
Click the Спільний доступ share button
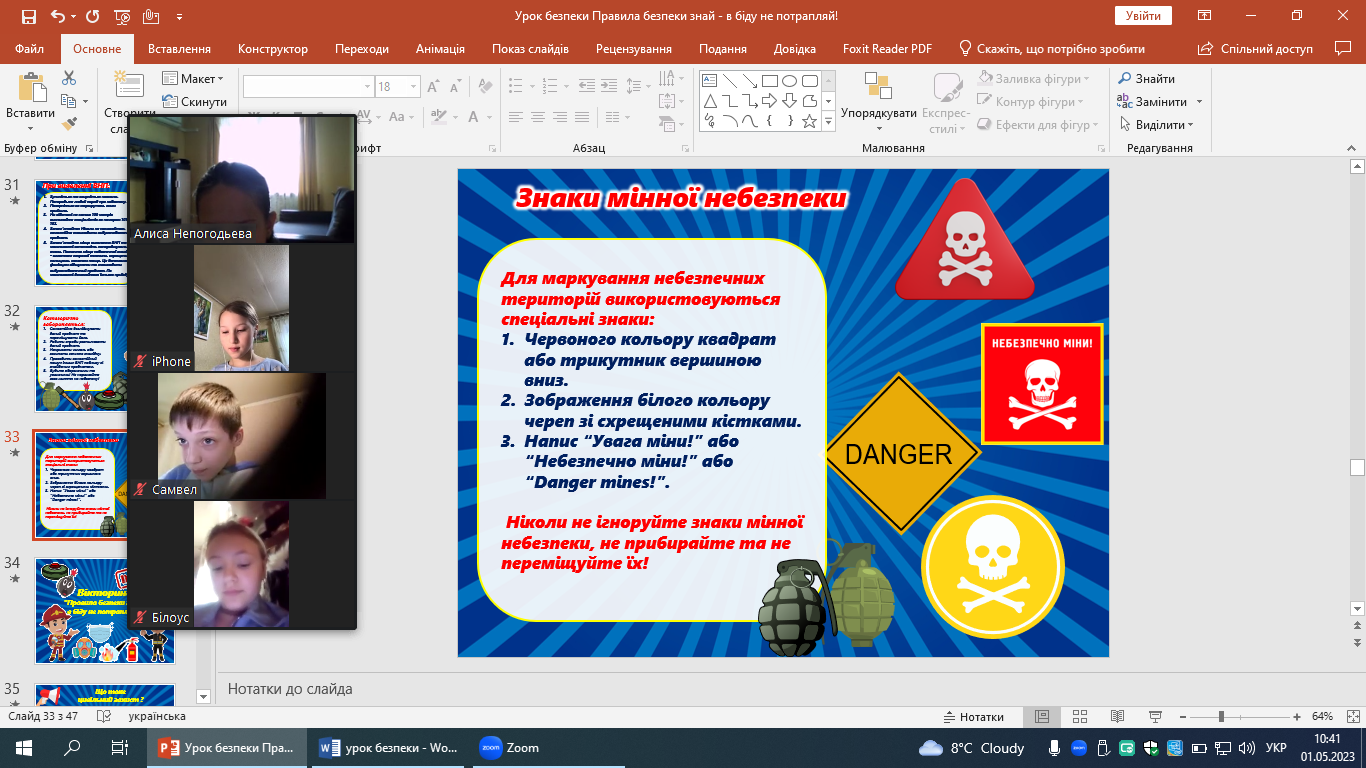tap(1256, 48)
